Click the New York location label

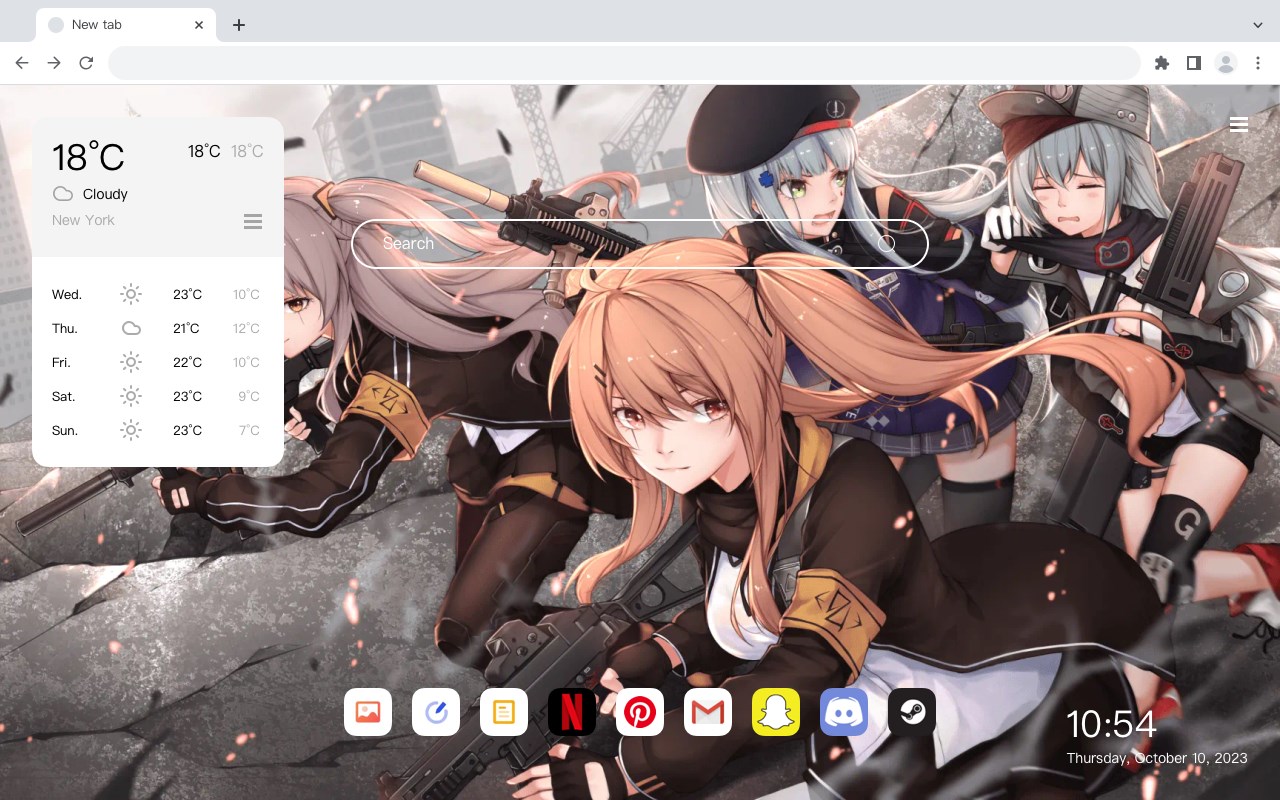(x=83, y=220)
